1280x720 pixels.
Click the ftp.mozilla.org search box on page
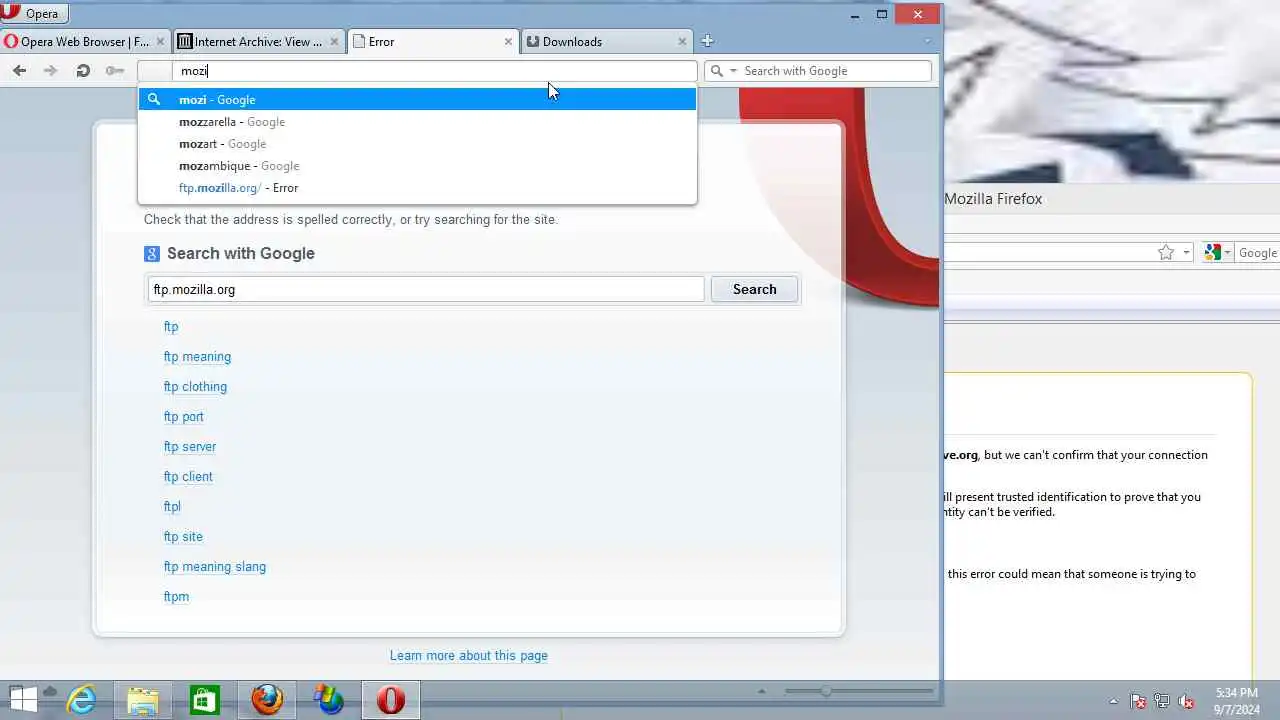point(426,289)
